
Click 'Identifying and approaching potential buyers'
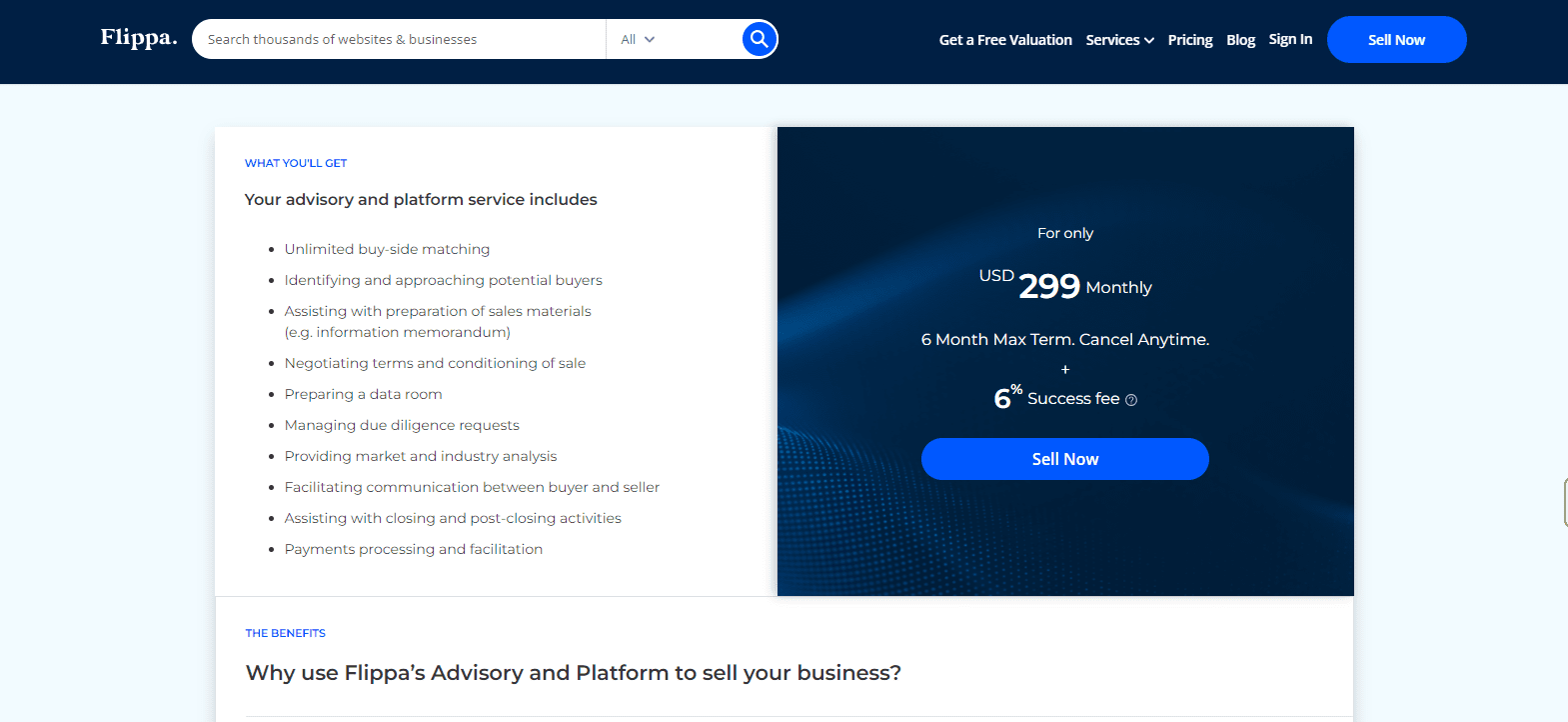point(444,280)
